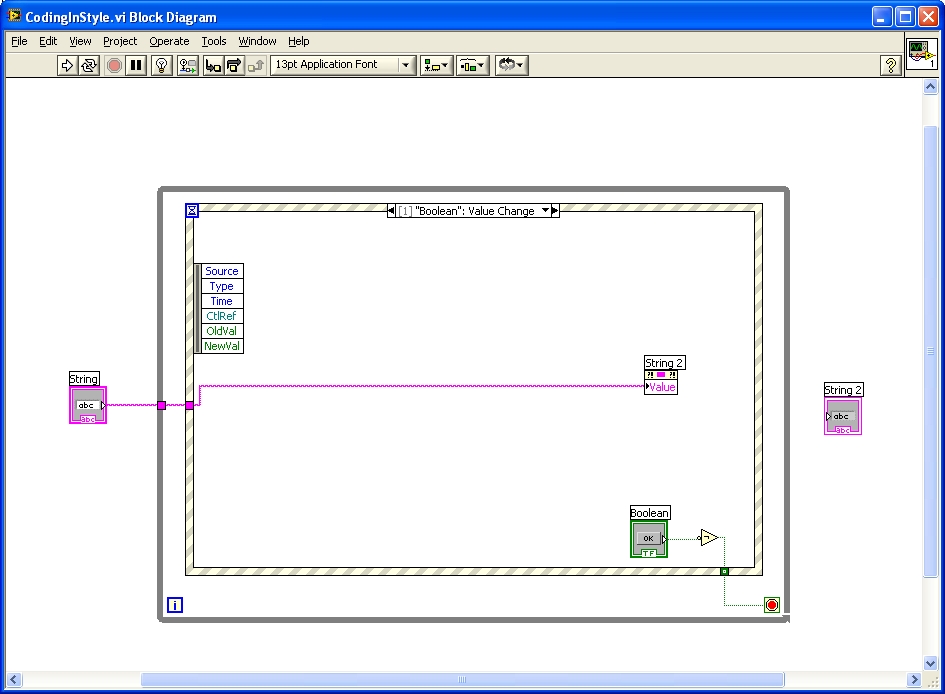Image resolution: width=945 pixels, height=694 pixels.
Task: Click Run Continuously icon
Action: (x=89, y=65)
